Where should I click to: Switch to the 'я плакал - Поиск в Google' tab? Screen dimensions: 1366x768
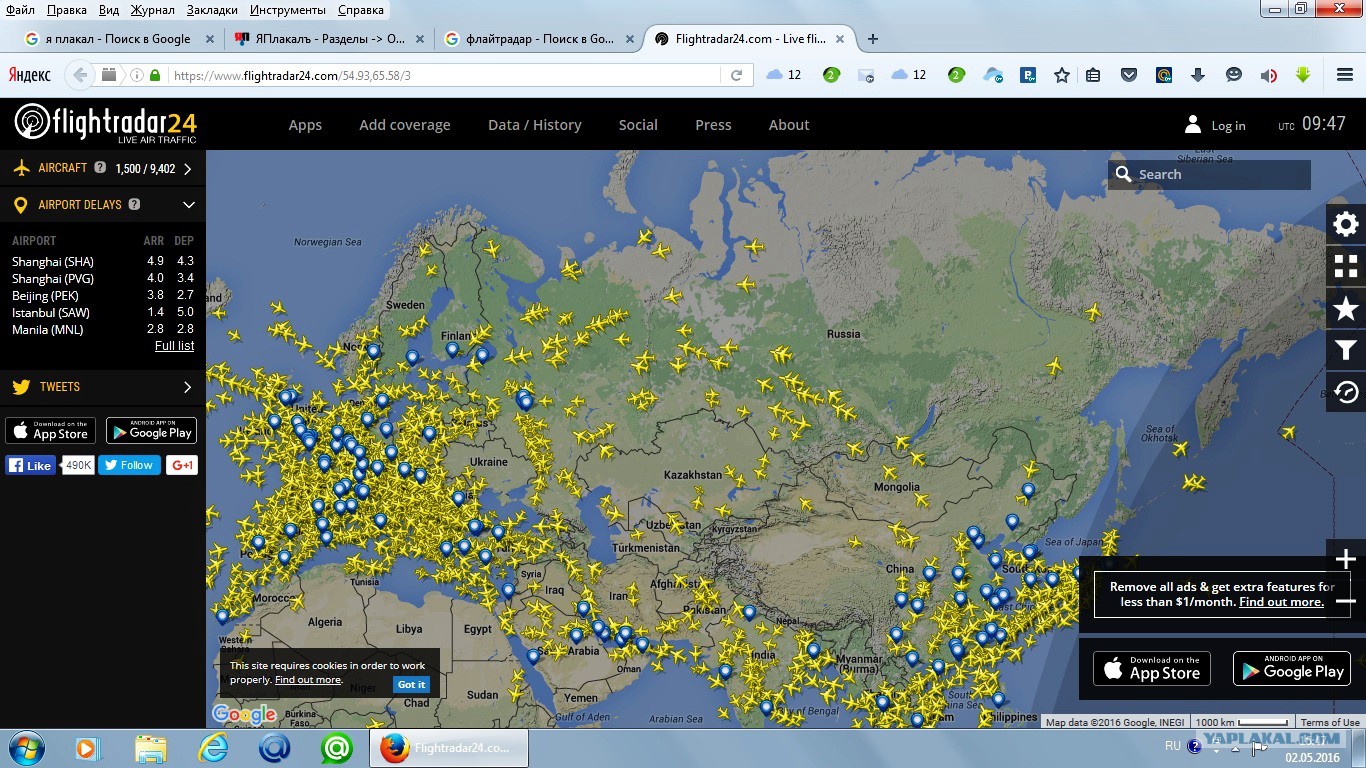(120, 39)
